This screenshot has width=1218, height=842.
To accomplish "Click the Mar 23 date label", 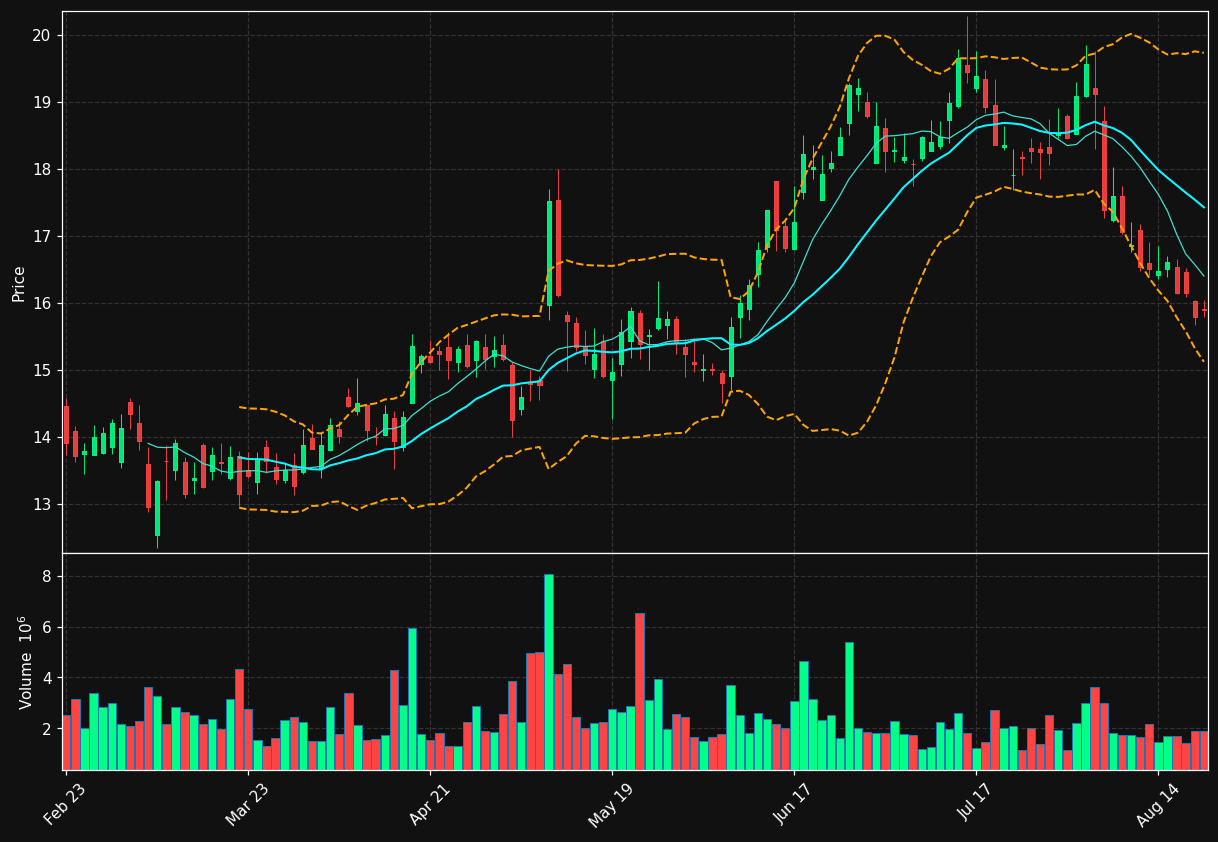I will click(247, 804).
